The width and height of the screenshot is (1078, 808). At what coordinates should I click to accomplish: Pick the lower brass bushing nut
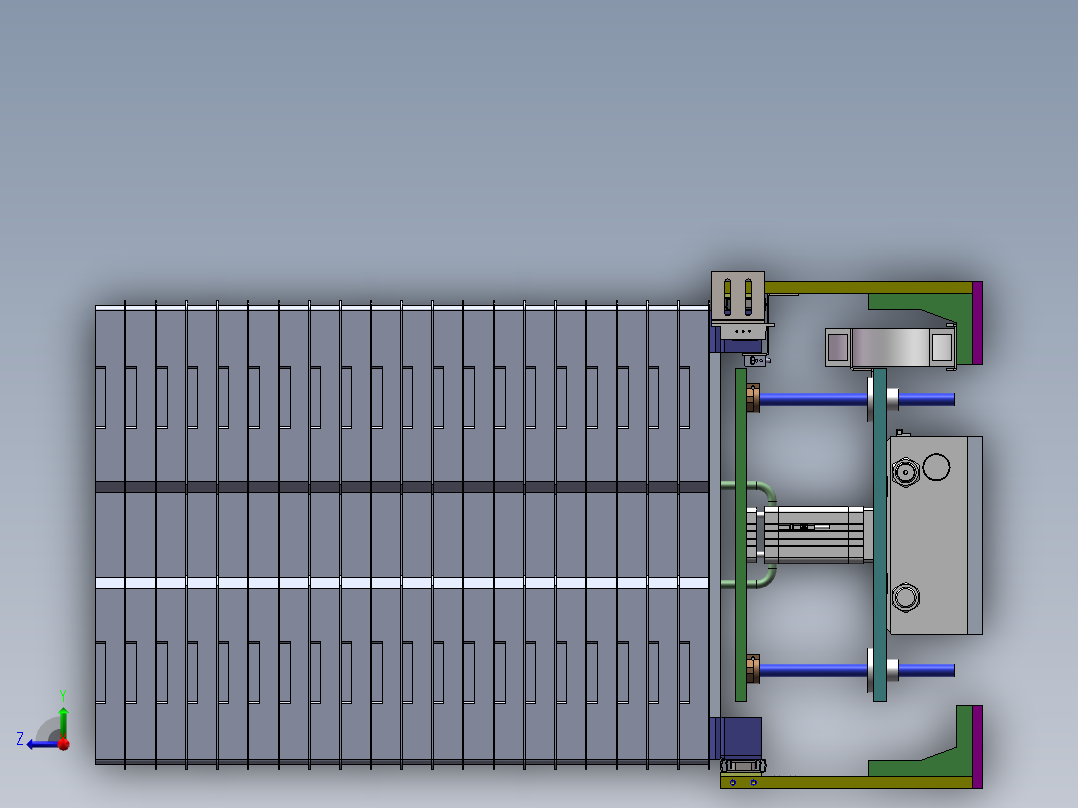tap(753, 669)
